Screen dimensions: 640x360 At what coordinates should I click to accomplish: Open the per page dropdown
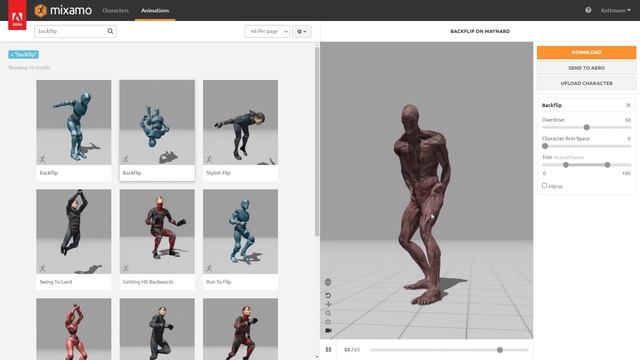click(267, 31)
